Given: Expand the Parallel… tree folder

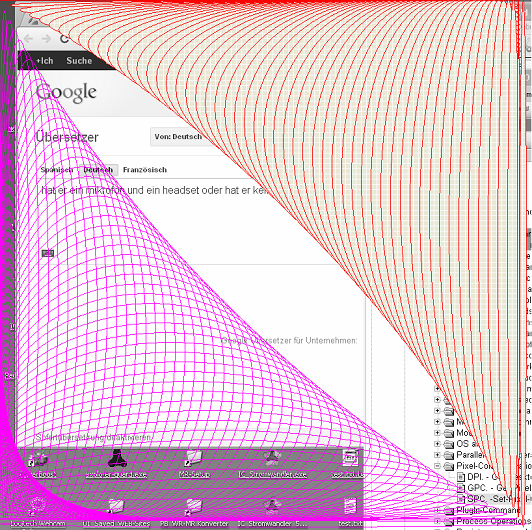Looking at the screenshot, I should click(437, 455).
